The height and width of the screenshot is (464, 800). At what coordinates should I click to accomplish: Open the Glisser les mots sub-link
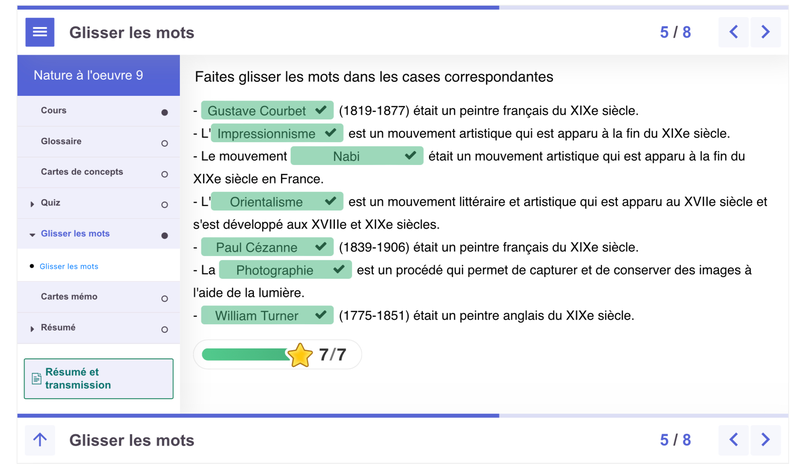point(69,267)
